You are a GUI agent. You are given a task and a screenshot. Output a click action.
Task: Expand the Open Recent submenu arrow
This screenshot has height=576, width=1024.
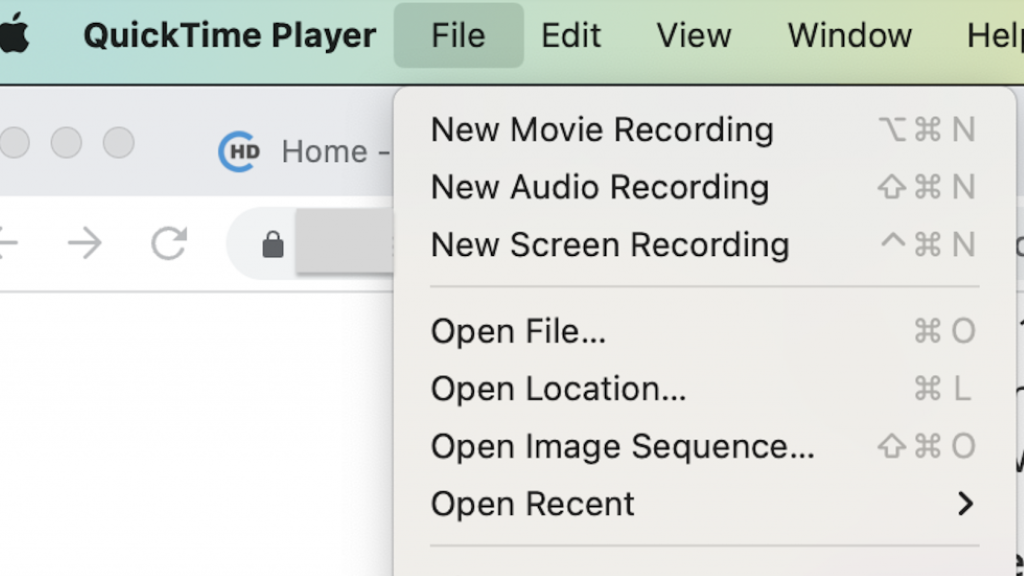(965, 504)
